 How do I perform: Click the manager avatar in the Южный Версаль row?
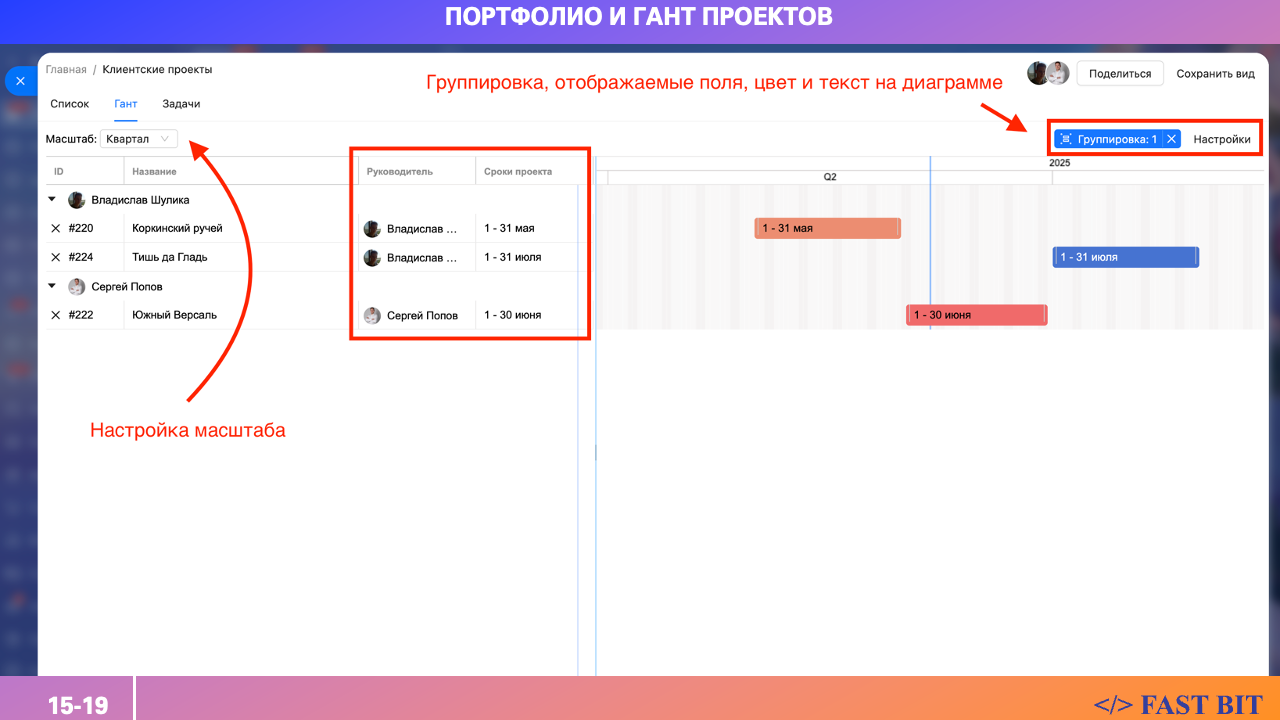(372, 316)
